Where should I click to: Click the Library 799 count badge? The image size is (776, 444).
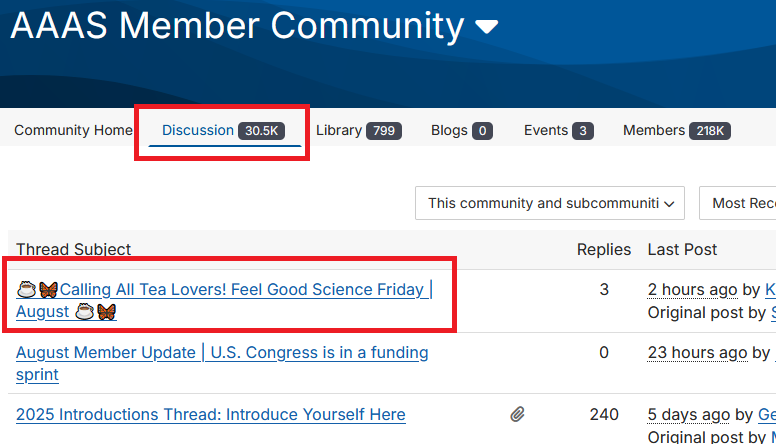click(x=384, y=131)
